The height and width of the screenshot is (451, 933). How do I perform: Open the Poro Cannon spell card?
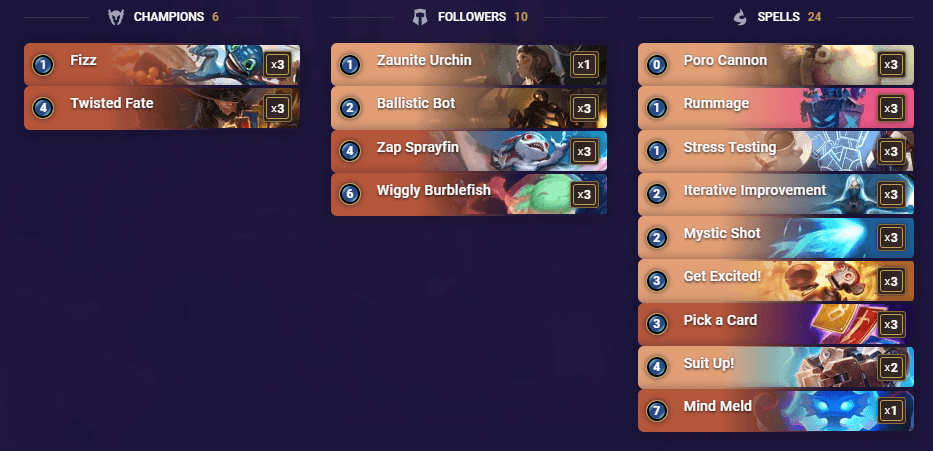point(776,64)
